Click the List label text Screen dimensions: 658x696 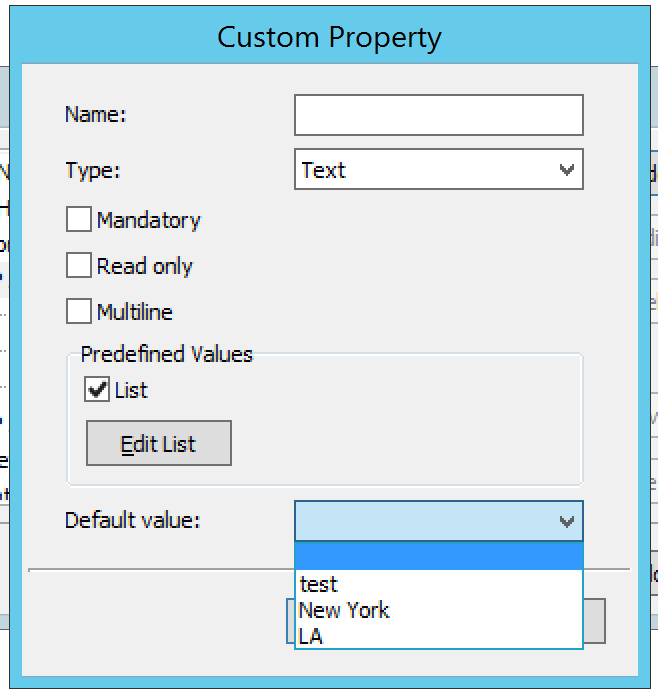click(131, 390)
